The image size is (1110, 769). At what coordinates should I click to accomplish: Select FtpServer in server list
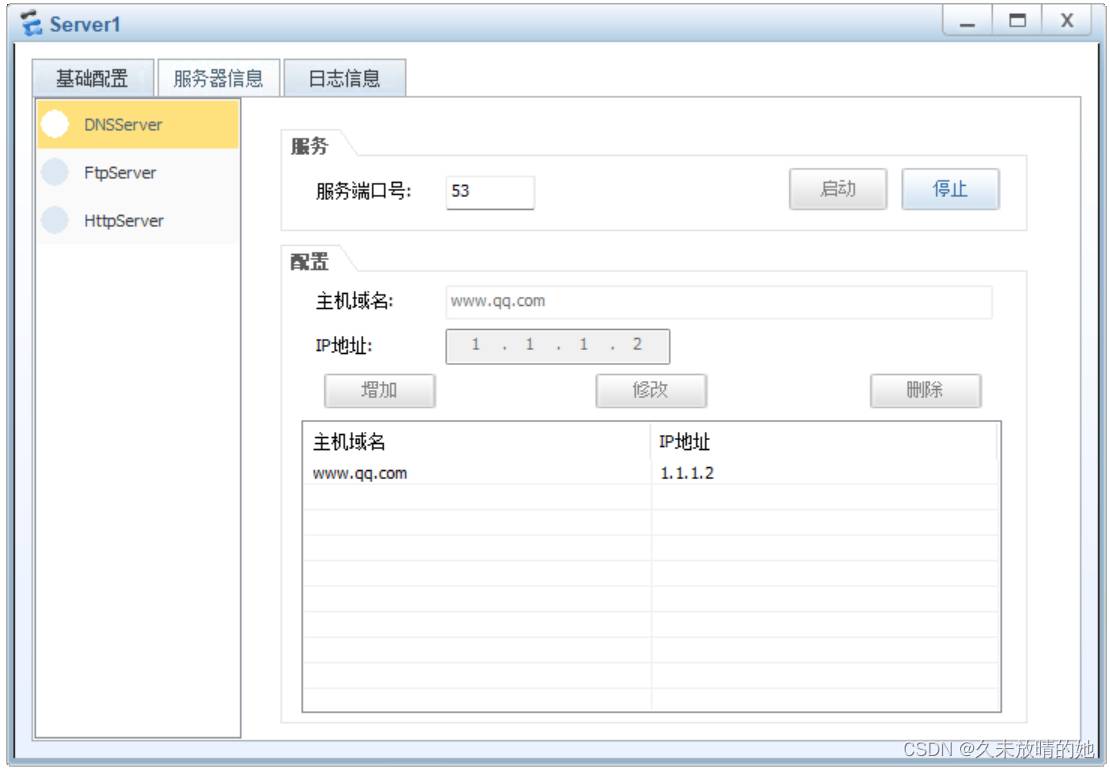[x=138, y=172]
